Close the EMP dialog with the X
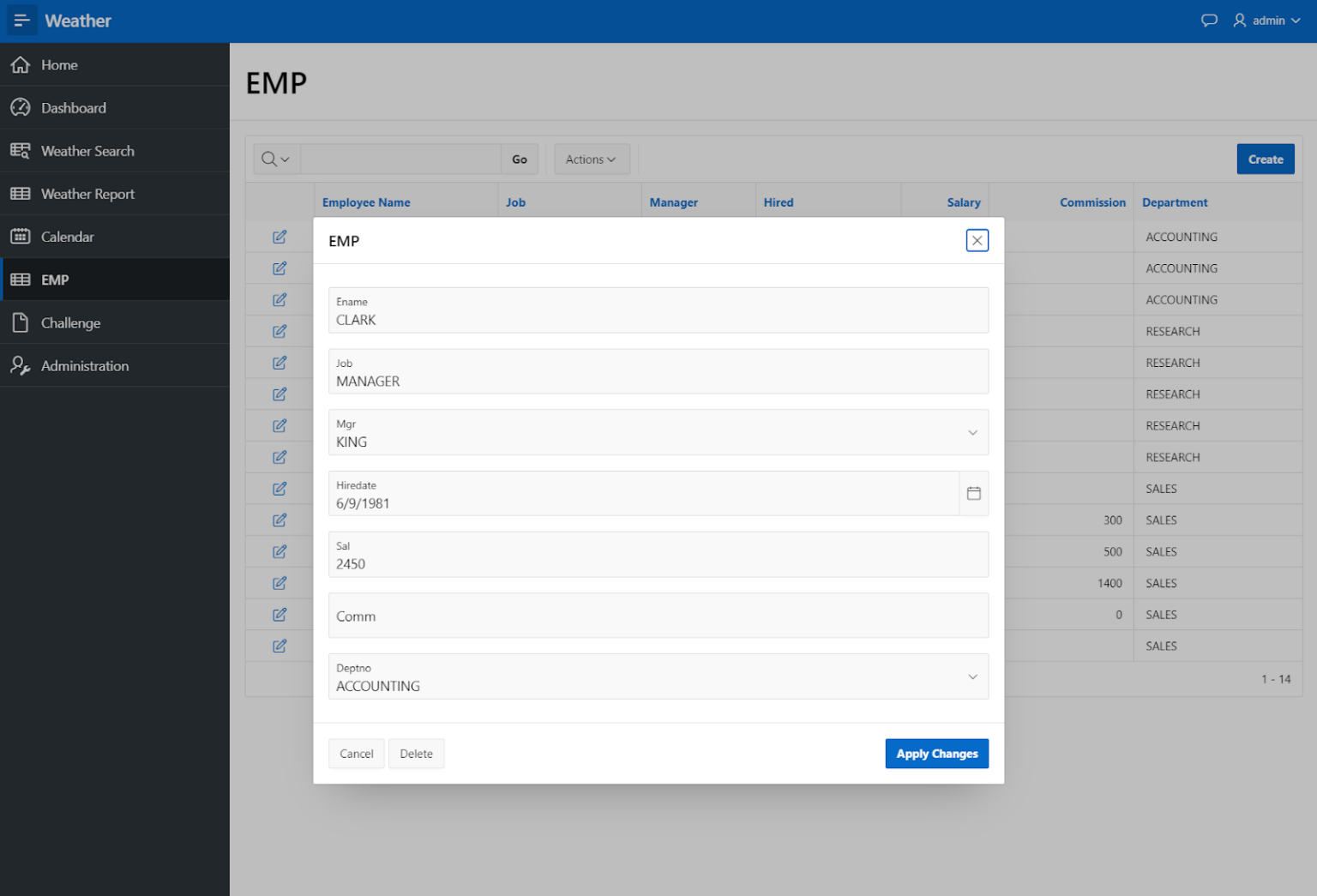The width and height of the screenshot is (1317, 896). 977,240
